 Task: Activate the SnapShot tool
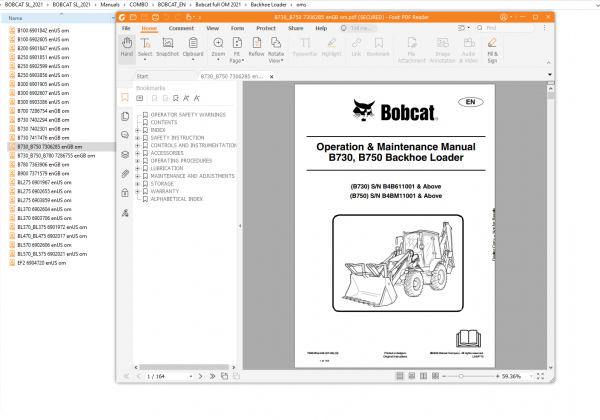pos(168,47)
